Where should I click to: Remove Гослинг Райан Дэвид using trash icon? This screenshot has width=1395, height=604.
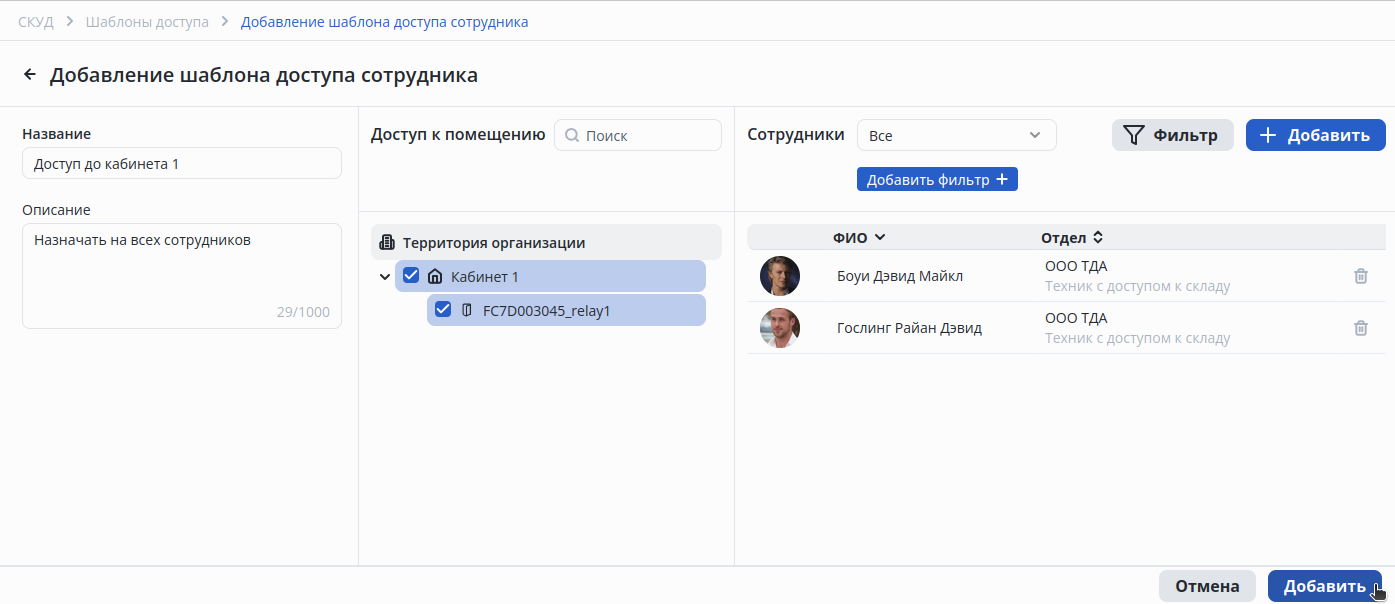point(1360,328)
